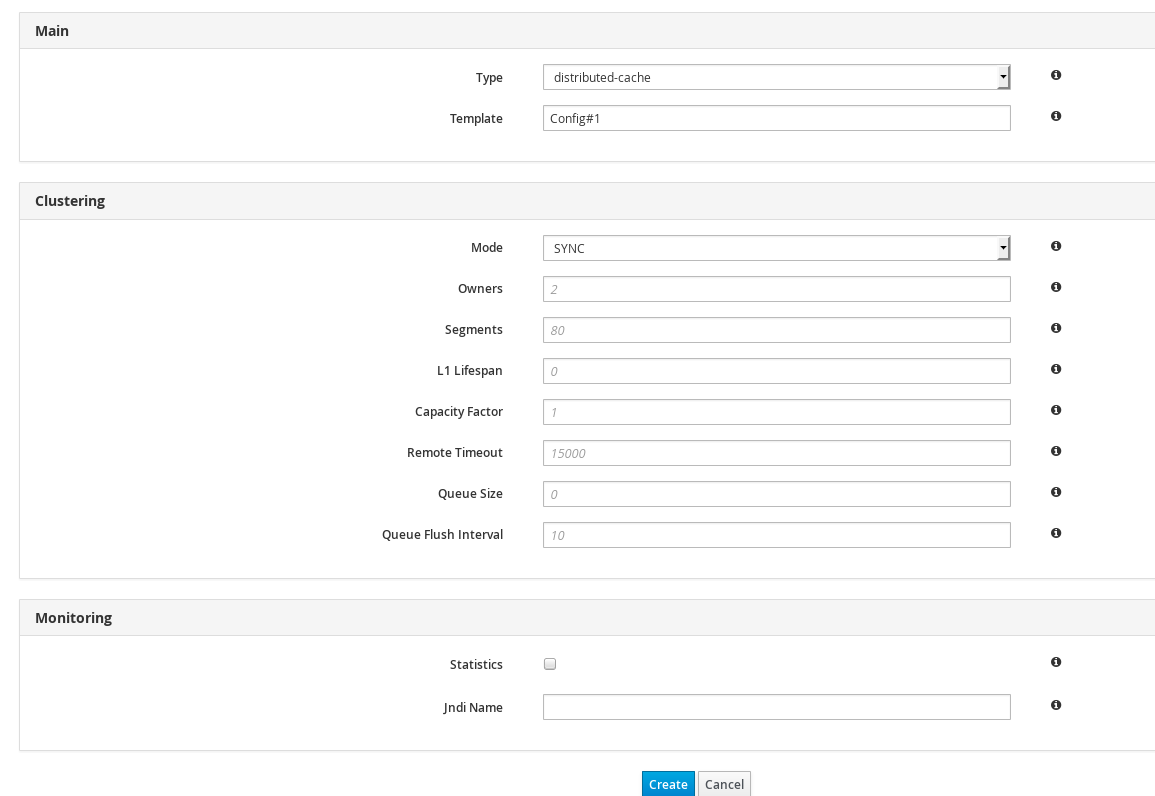Screen dimensions: 1155x796
Task: Open the L1 Lifespan info icon
Action: (1056, 369)
